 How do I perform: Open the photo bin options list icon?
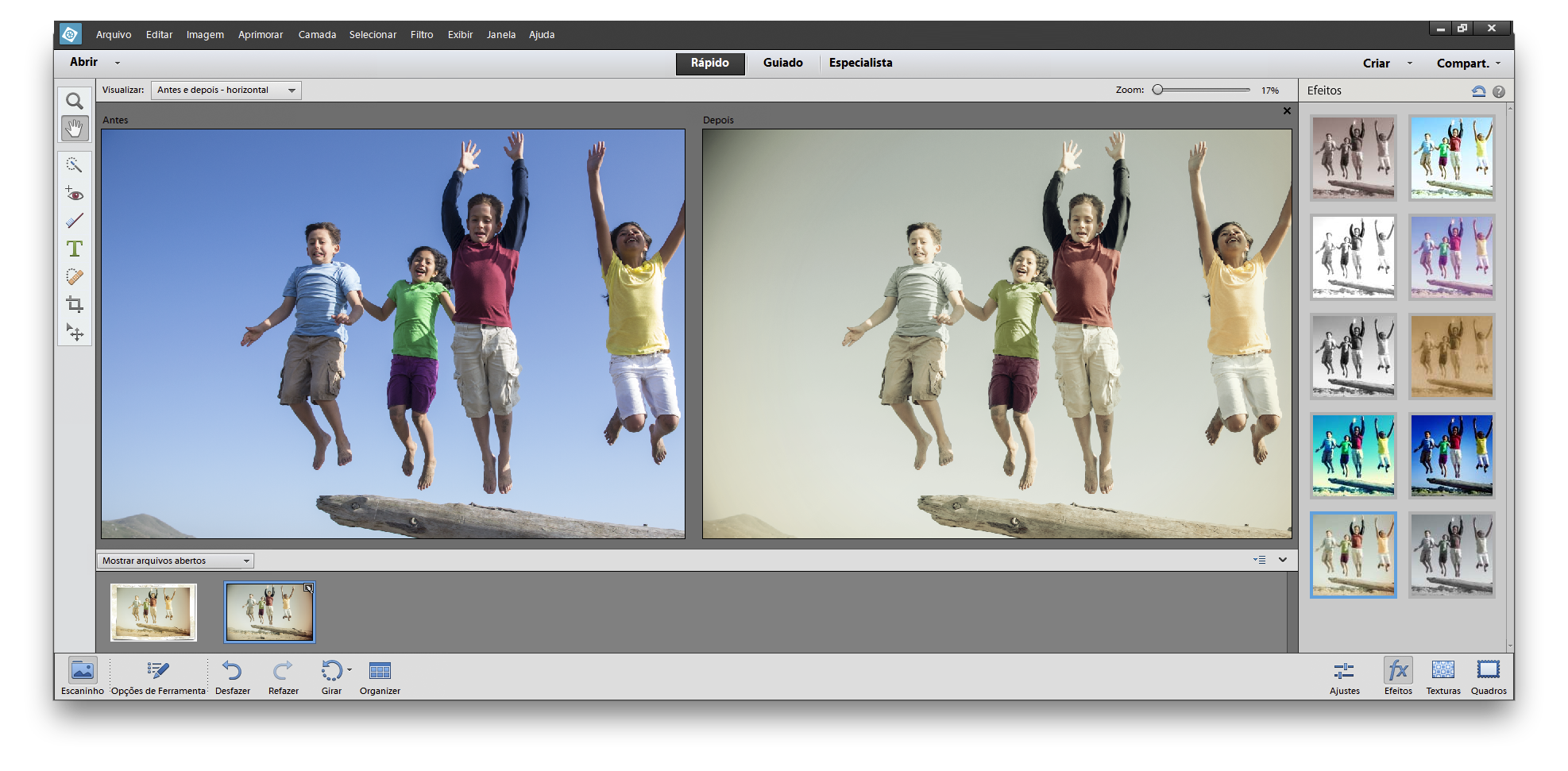[x=1260, y=560]
